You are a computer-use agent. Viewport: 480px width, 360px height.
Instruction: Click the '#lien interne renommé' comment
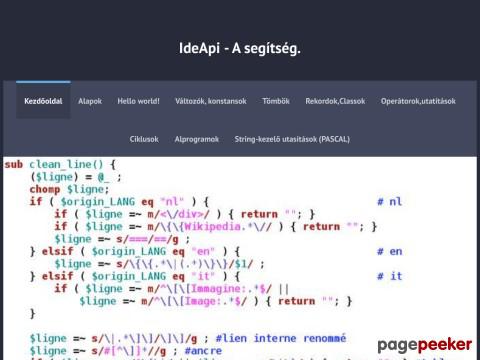[281, 338]
